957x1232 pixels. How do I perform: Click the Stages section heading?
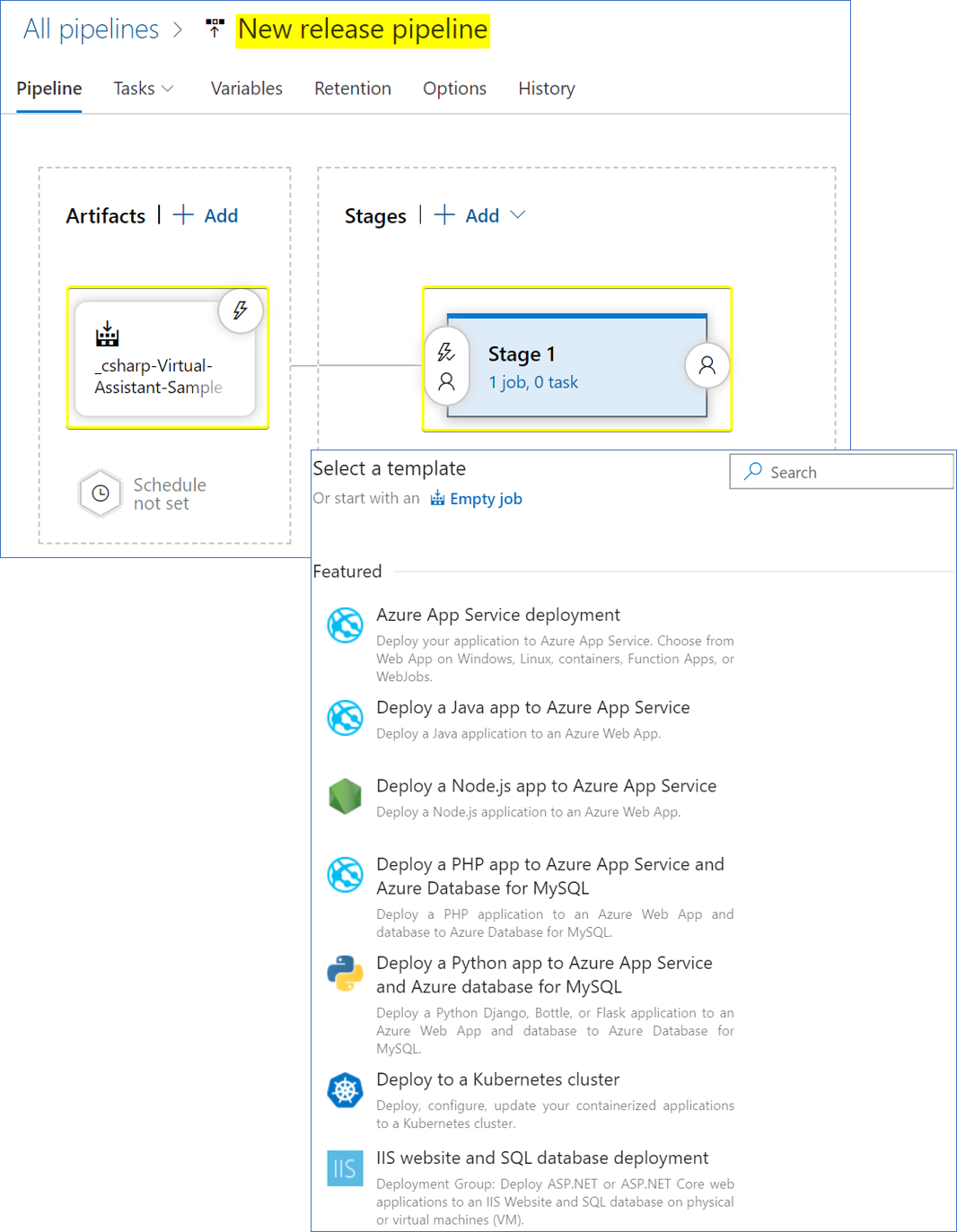coord(375,216)
